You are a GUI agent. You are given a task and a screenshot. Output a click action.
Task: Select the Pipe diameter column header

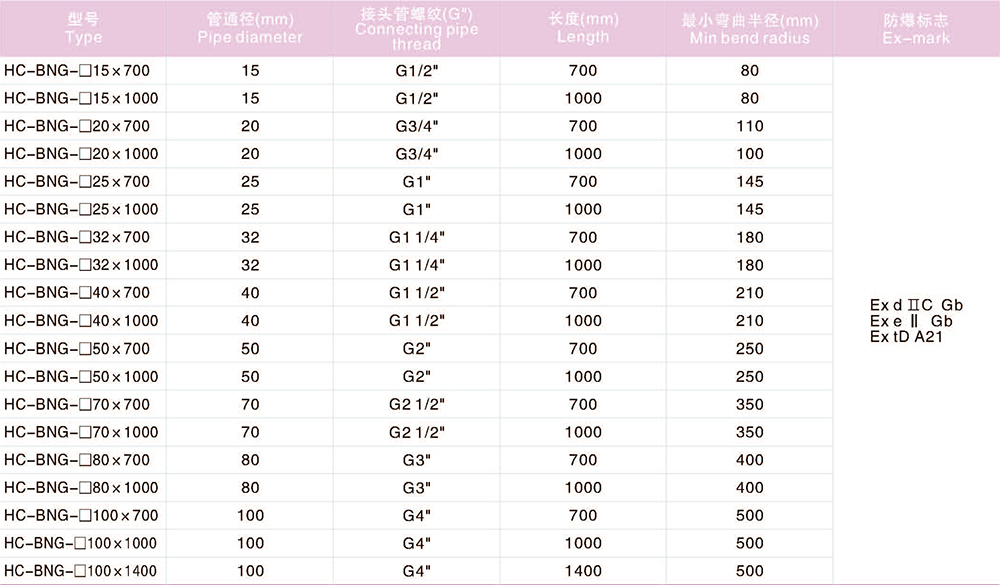tap(250, 28)
